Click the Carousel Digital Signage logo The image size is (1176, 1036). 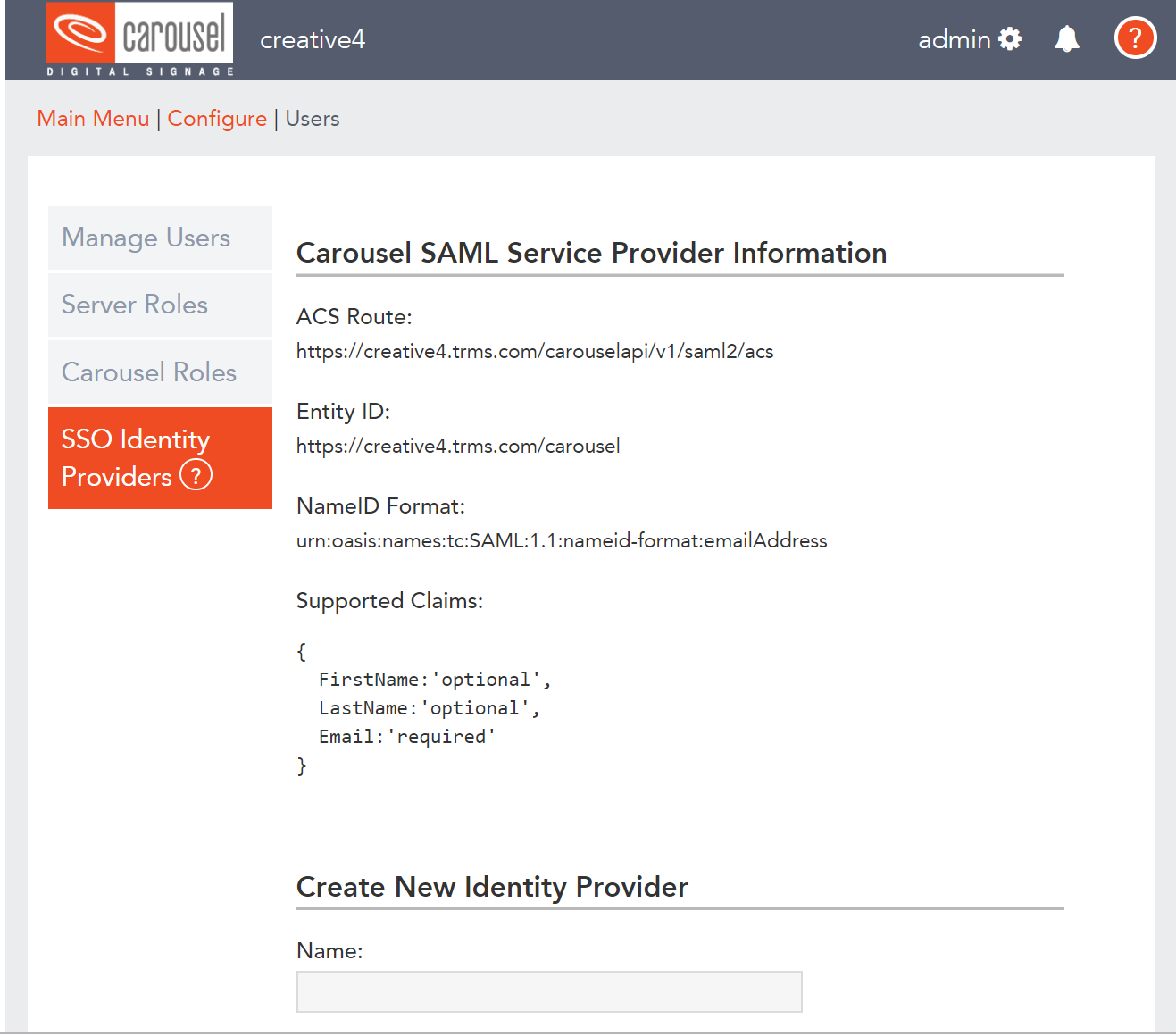point(138,38)
